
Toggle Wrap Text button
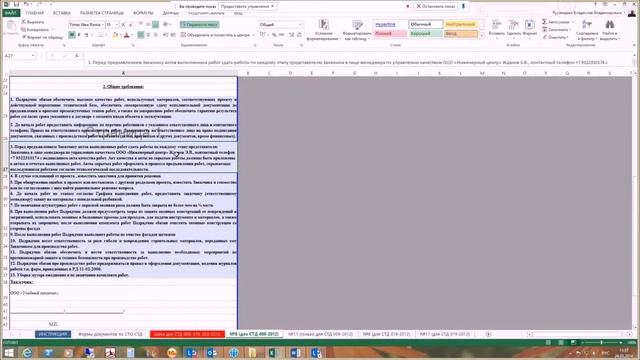[x=199, y=25]
